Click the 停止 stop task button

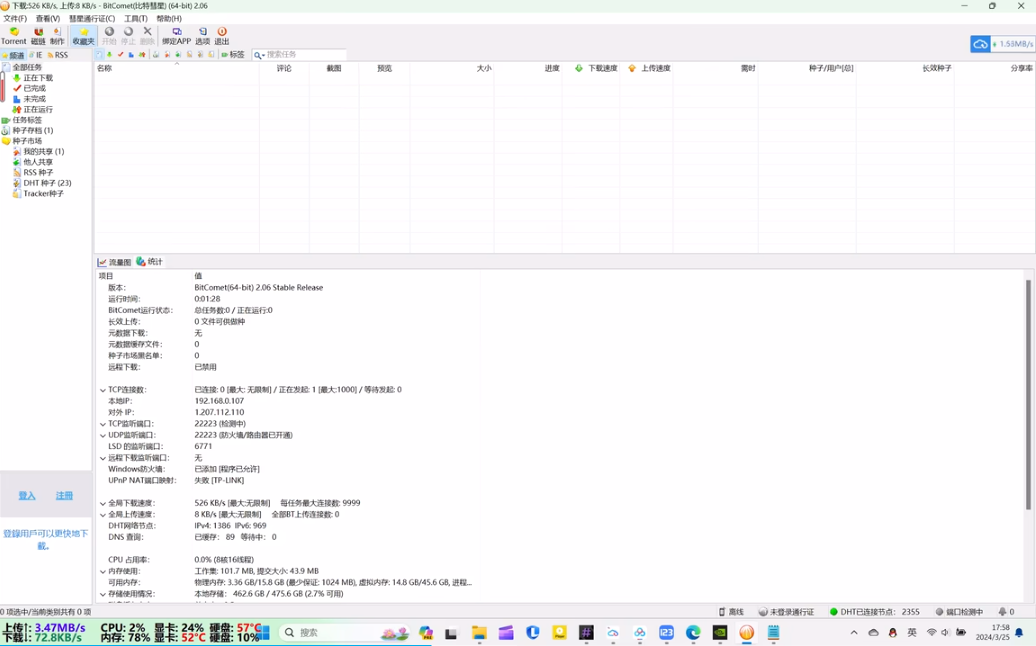point(128,36)
